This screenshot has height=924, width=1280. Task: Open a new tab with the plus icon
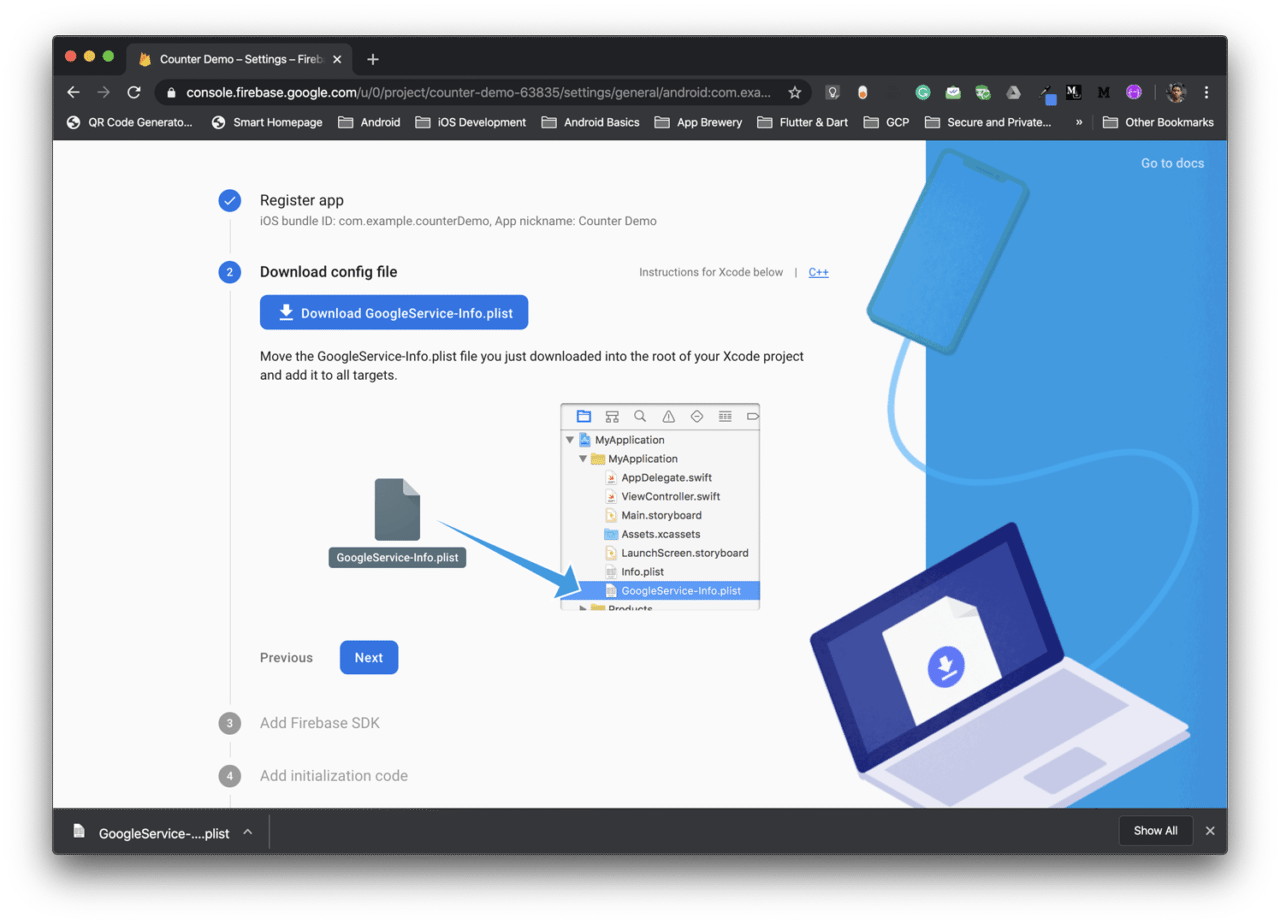tap(373, 59)
